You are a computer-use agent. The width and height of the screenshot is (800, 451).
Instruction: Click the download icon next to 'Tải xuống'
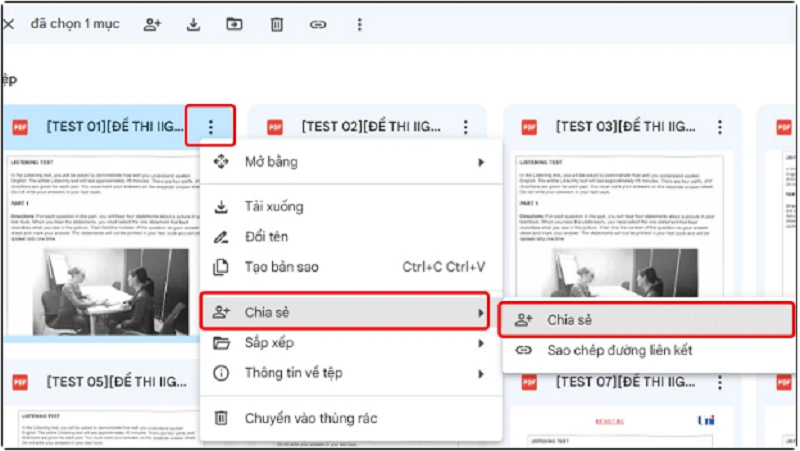point(221,207)
